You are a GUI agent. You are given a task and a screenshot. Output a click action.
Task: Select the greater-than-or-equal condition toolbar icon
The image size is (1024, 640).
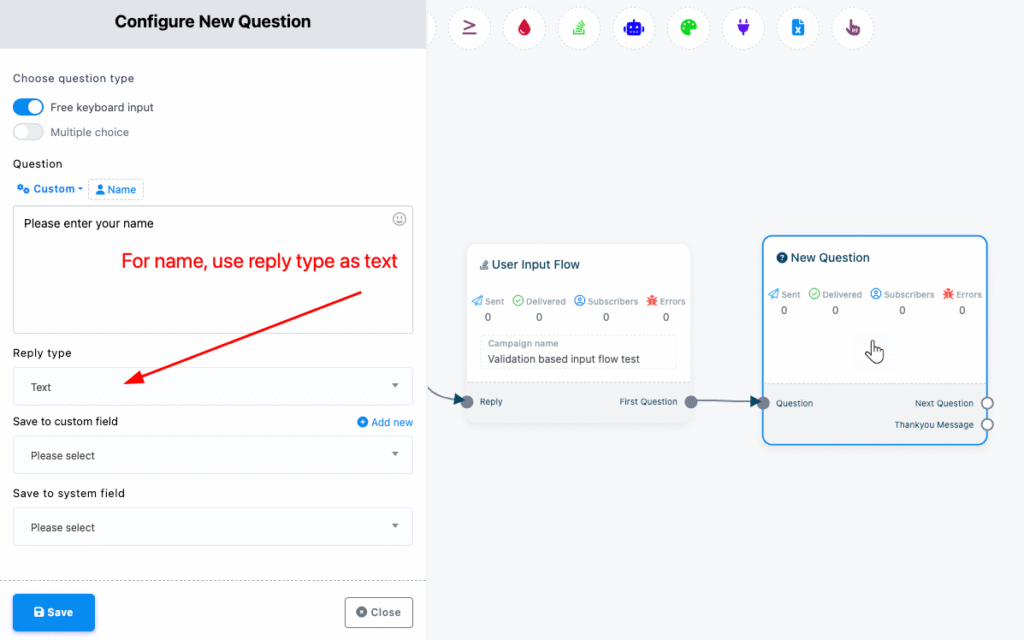469,28
